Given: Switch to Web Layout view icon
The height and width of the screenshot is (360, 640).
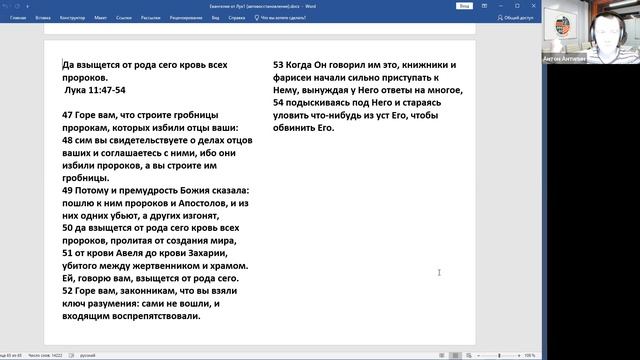Looking at the screenshot, I should [x=469, y=356].
